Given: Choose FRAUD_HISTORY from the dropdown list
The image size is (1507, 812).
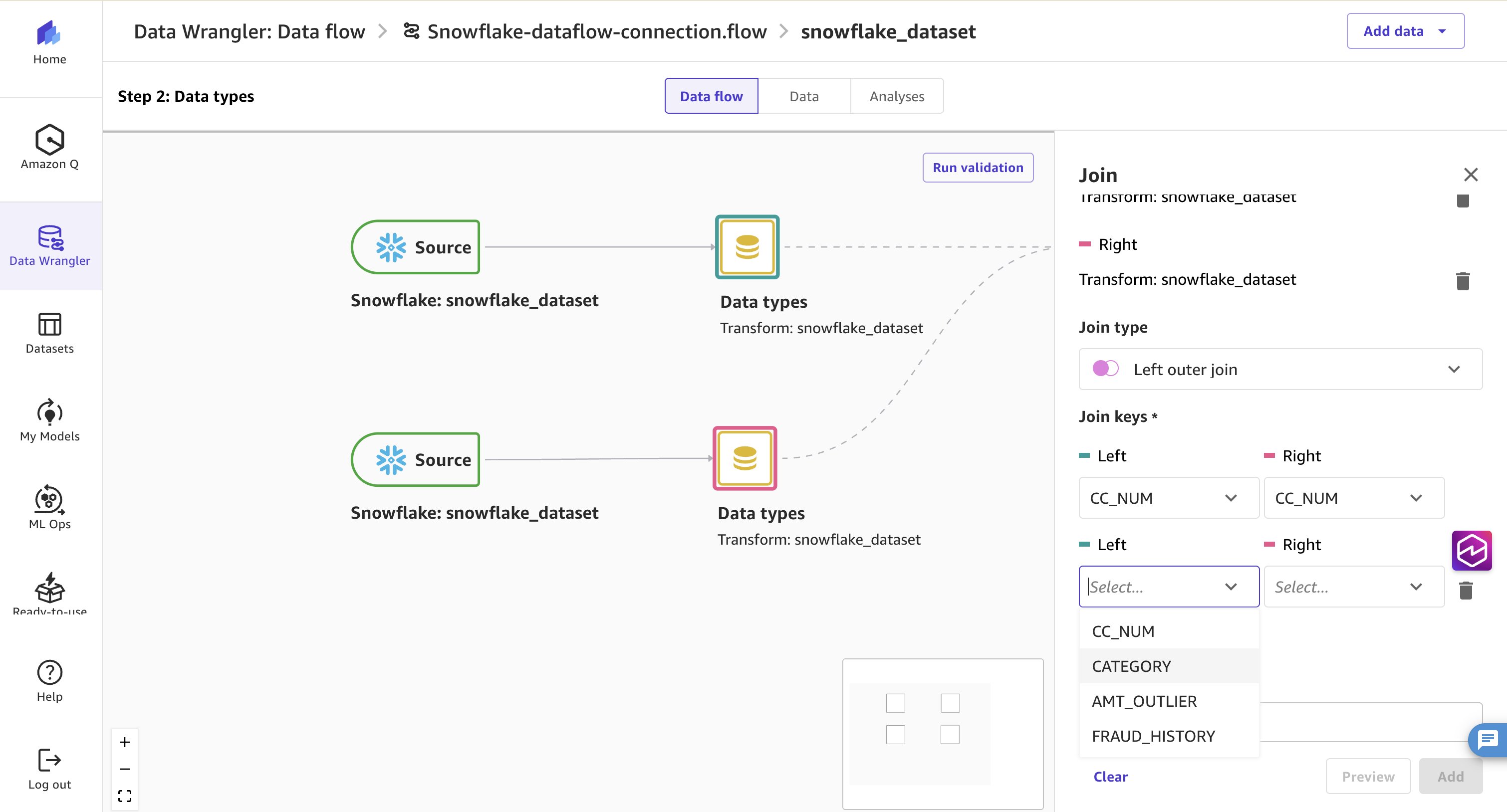Looking at the screenshot, I should pos(1168,736).
